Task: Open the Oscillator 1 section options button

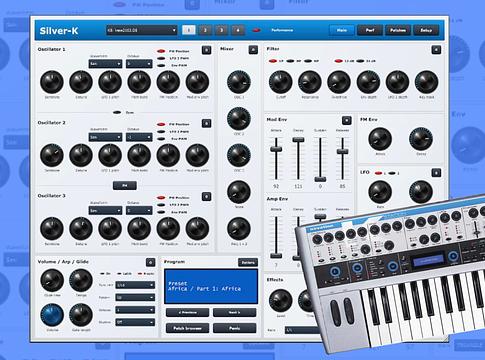Action: click(206, 50)
